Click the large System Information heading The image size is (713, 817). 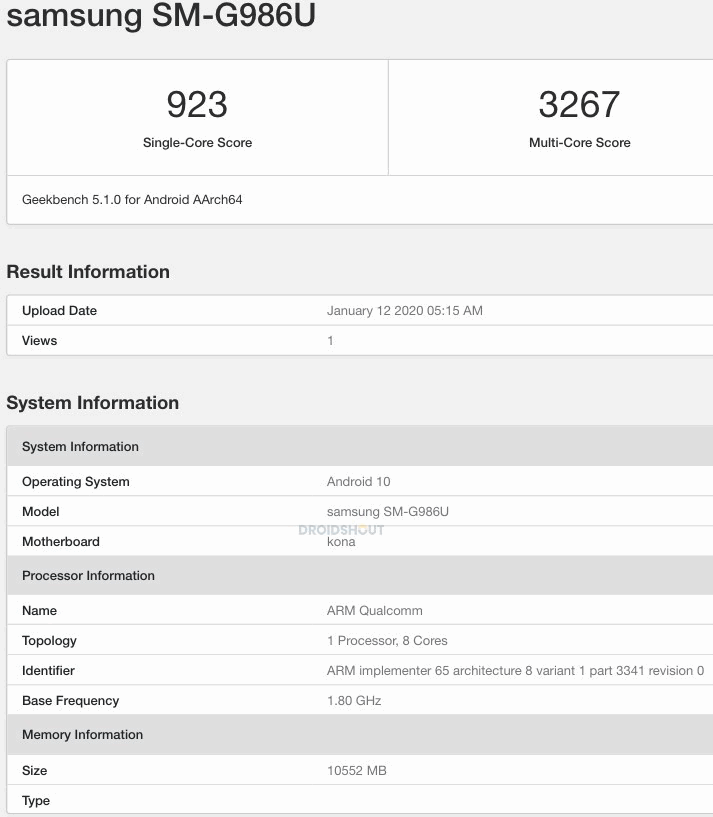coord(93,403)
